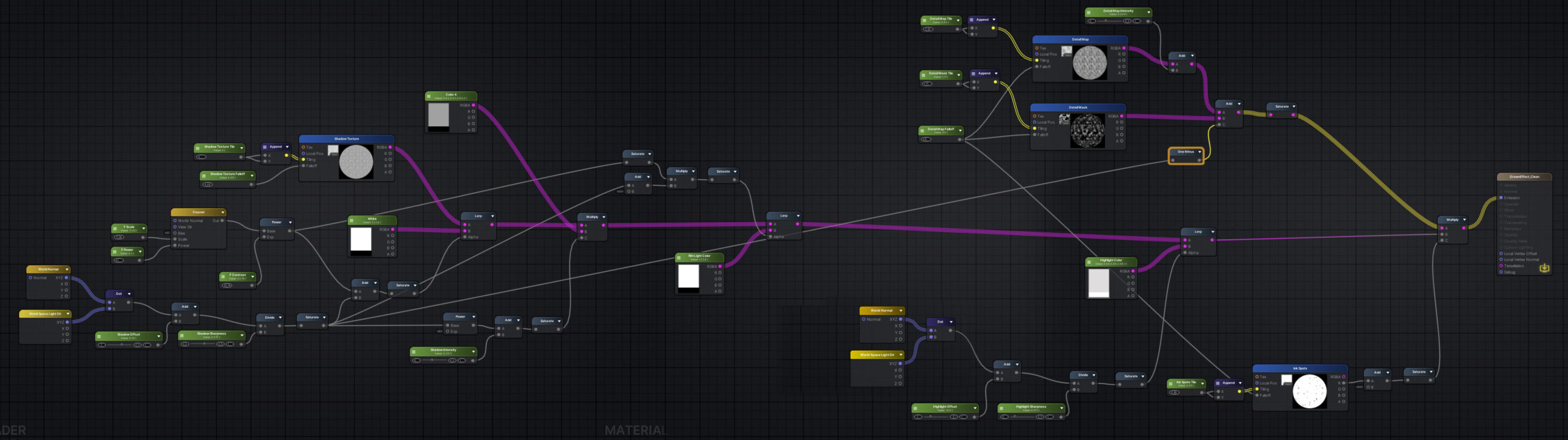Viewport: 1568px width, 440px height.
Task: Click the hamburger icon on RimLight Color node
Action: click(x=679, y=258)
